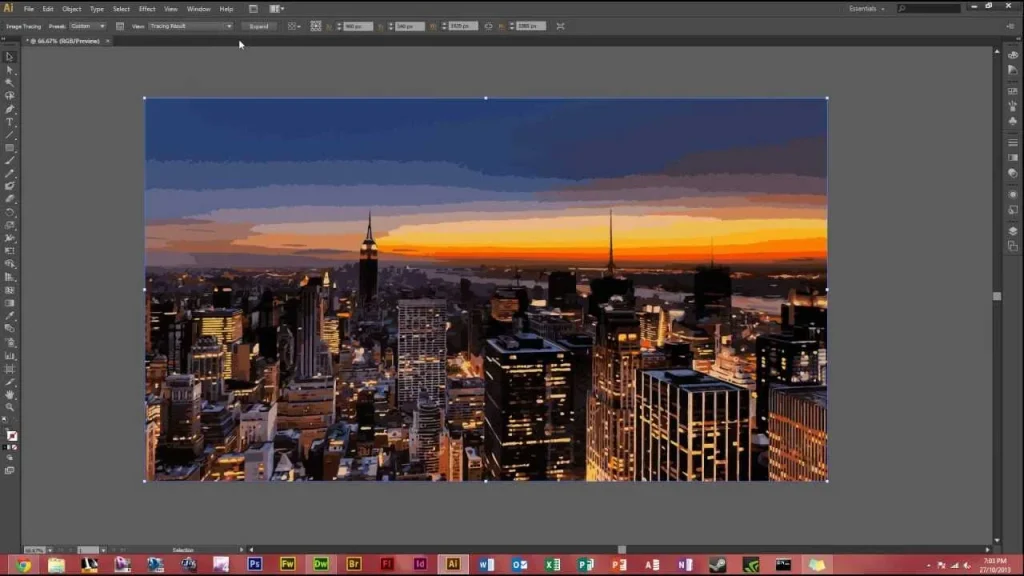Open the Effect menu
The width and height of the screenshot is (1024, 576).
147,9
